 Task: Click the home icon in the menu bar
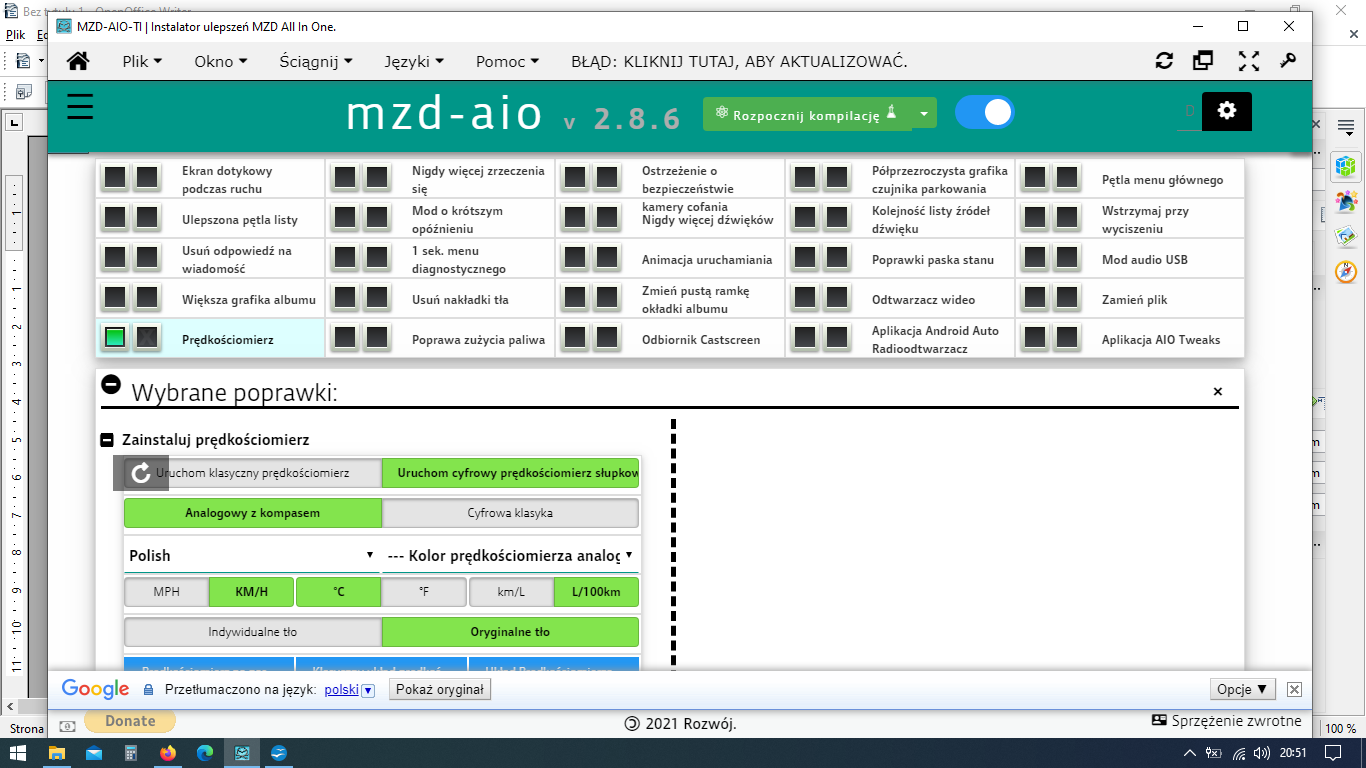[x=78, y=61]
